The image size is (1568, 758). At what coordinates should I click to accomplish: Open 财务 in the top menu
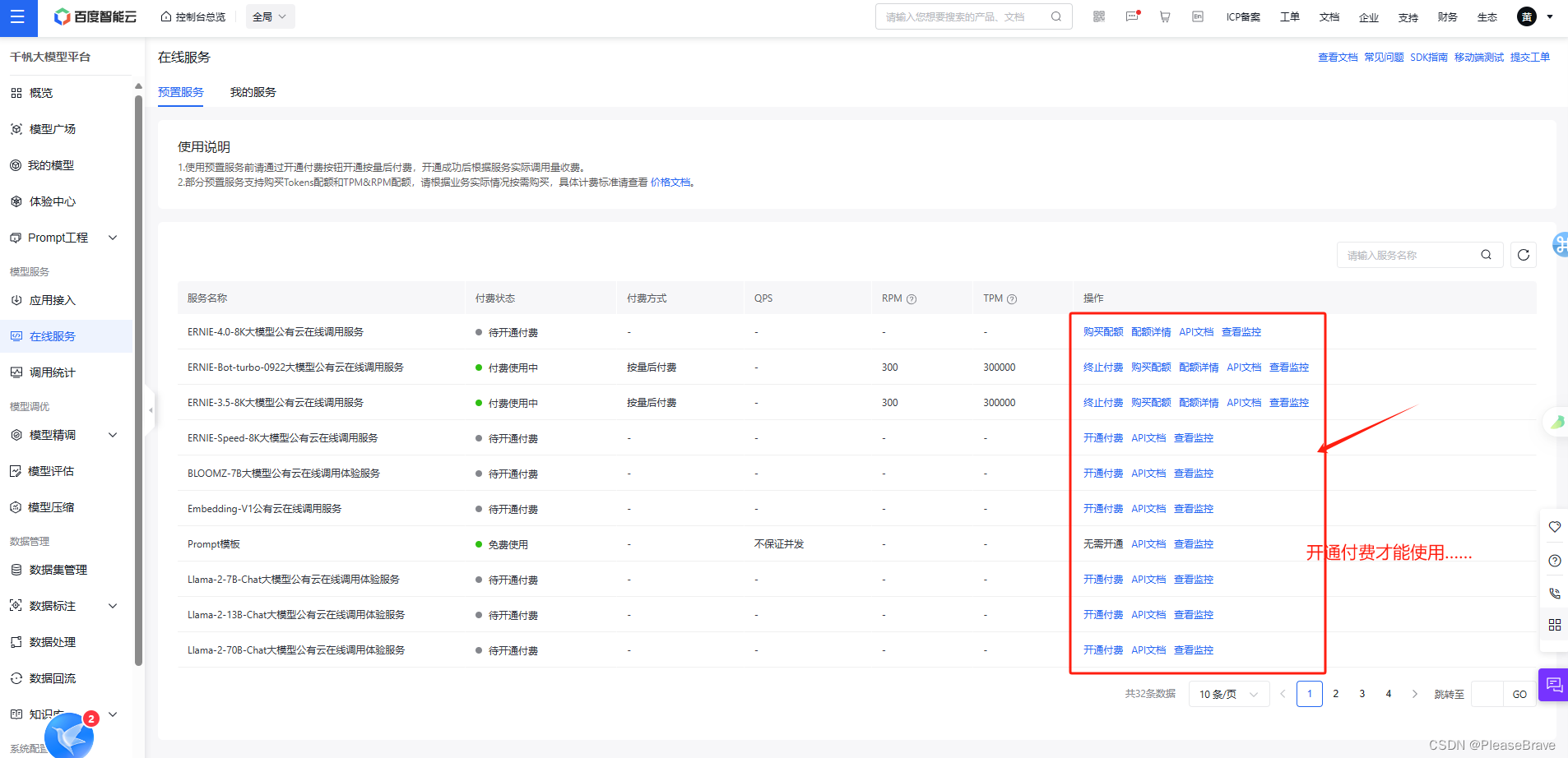[1448, 16]
